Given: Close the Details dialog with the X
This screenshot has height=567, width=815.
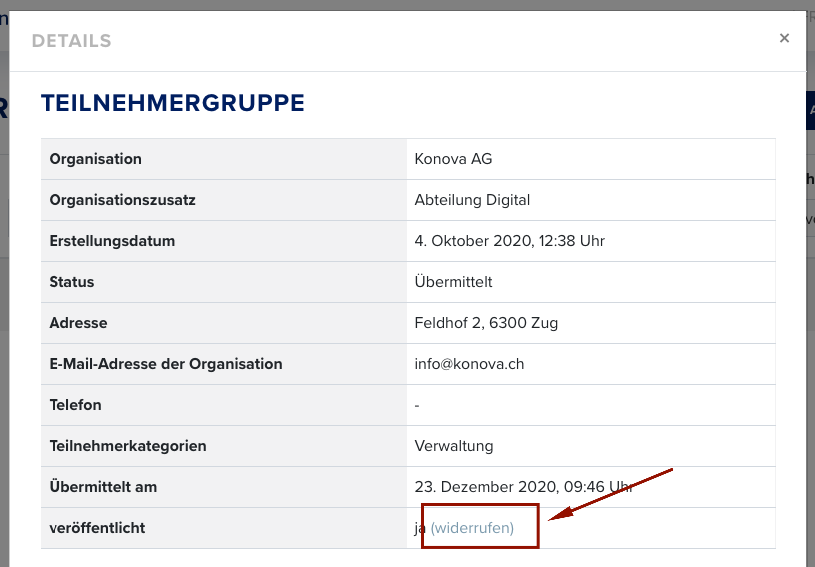Looking at the screenshot, I should click(x=784, y=38).
